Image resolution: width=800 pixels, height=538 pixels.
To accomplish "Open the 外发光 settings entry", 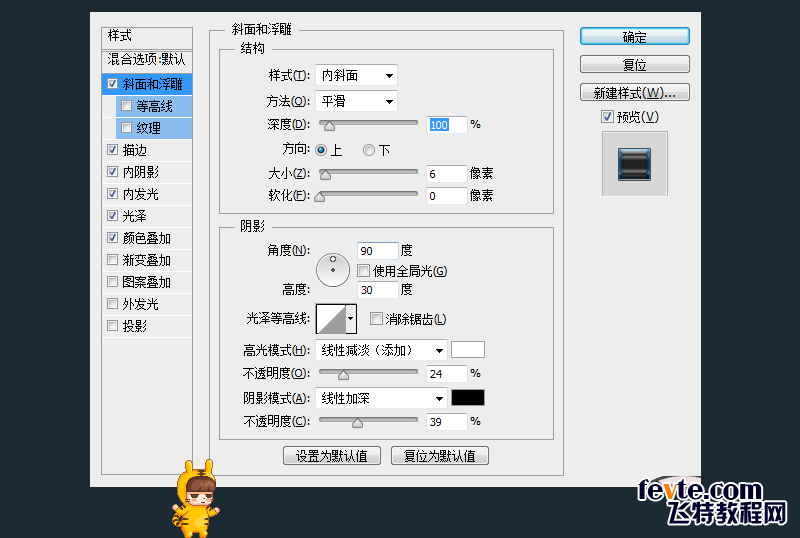I will tap(147, 304).
